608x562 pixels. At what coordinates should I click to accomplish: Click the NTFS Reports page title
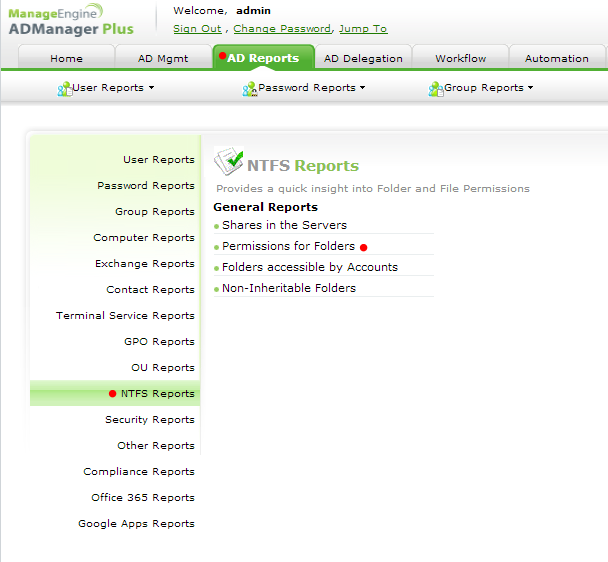[x=303, y=165]
